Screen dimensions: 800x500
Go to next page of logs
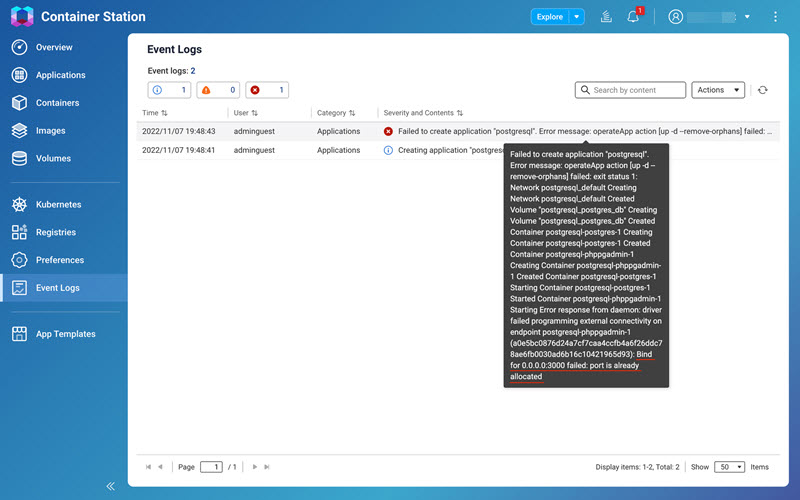click(x=255, y=467)
